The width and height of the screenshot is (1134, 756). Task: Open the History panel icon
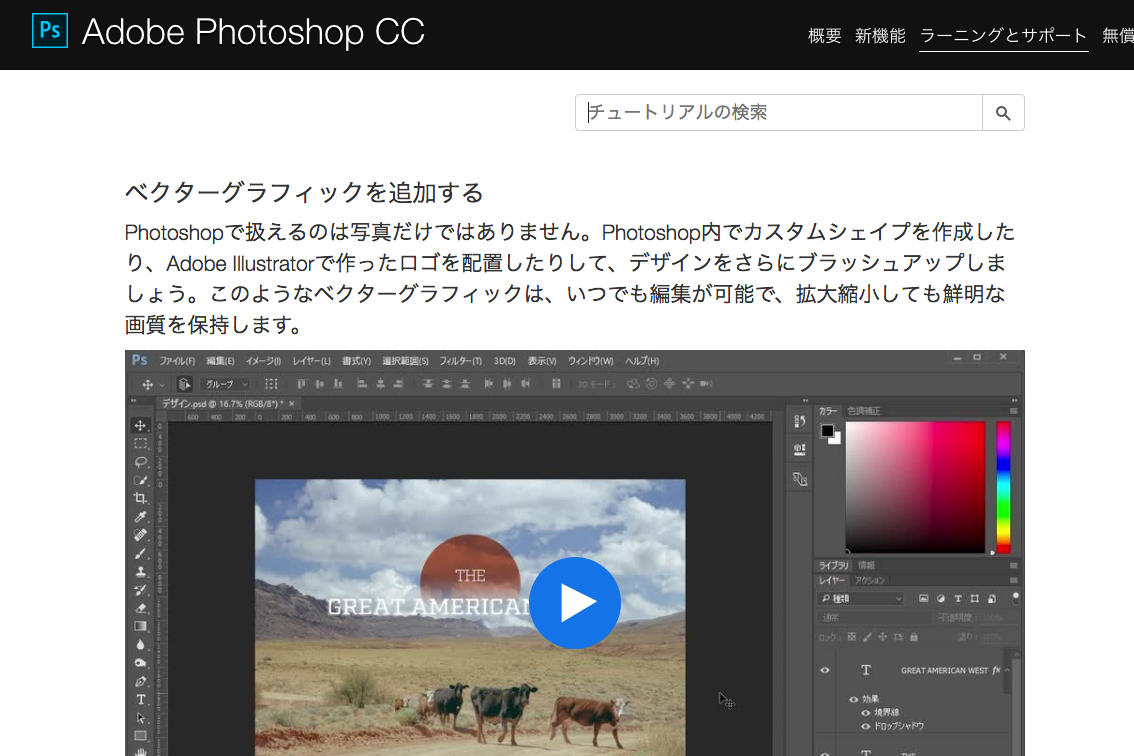tap(799, 421)
